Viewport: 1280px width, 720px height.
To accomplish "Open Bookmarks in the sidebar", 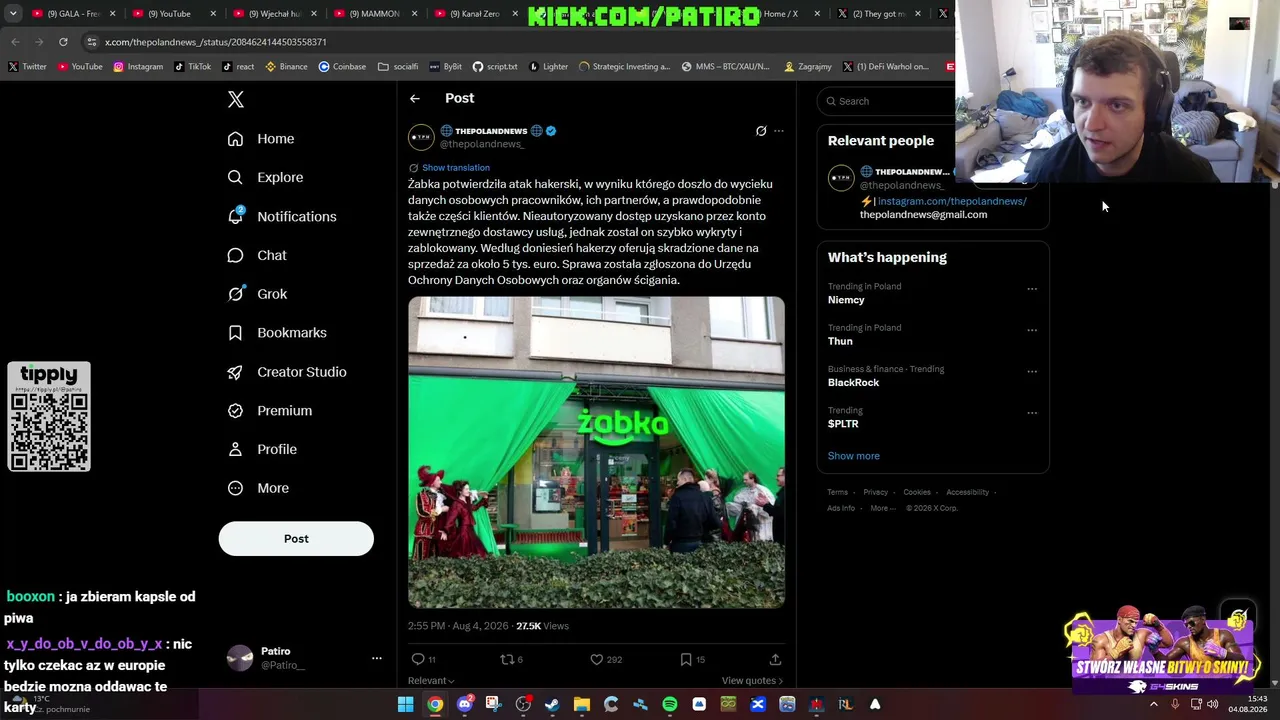I will (x=277, y=332).
